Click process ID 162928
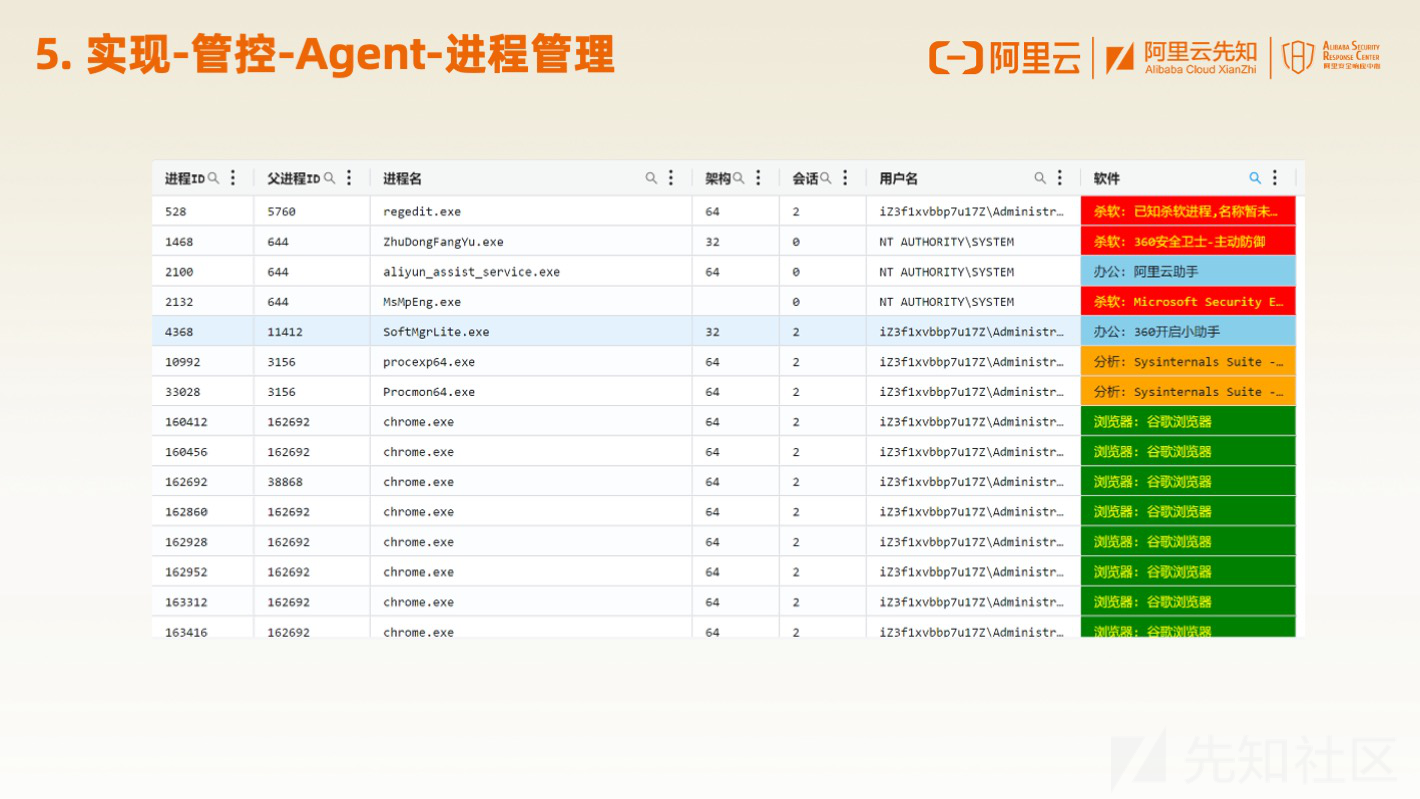1420x799 pixels. click(186, 542)
